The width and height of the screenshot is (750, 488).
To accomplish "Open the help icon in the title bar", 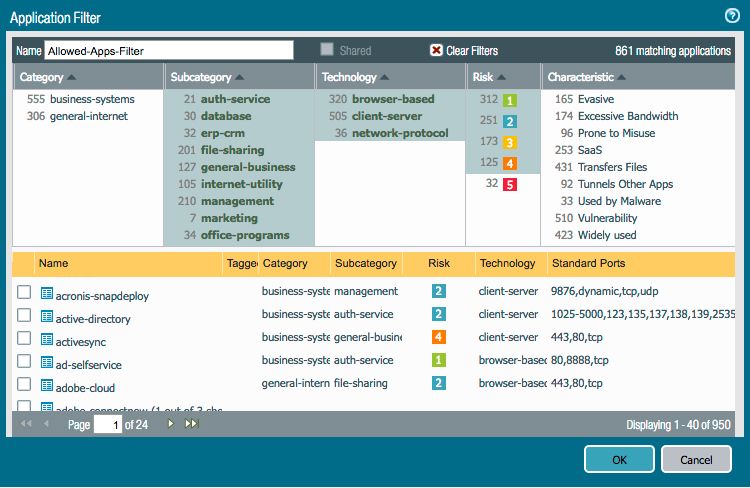I will [732, 16].
